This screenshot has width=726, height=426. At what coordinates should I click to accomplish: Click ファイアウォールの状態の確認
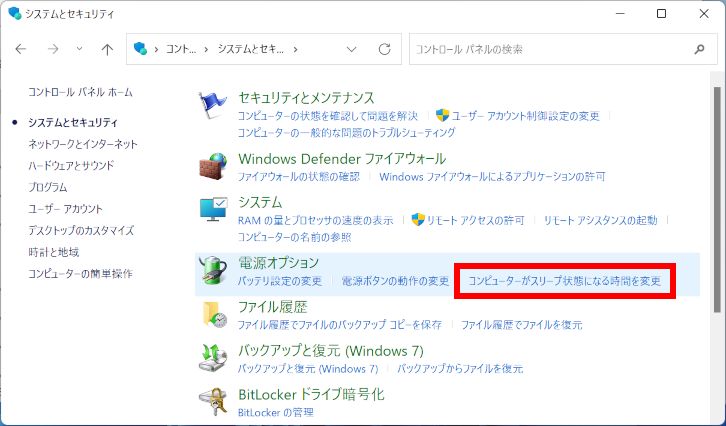[x=299, y=177]
